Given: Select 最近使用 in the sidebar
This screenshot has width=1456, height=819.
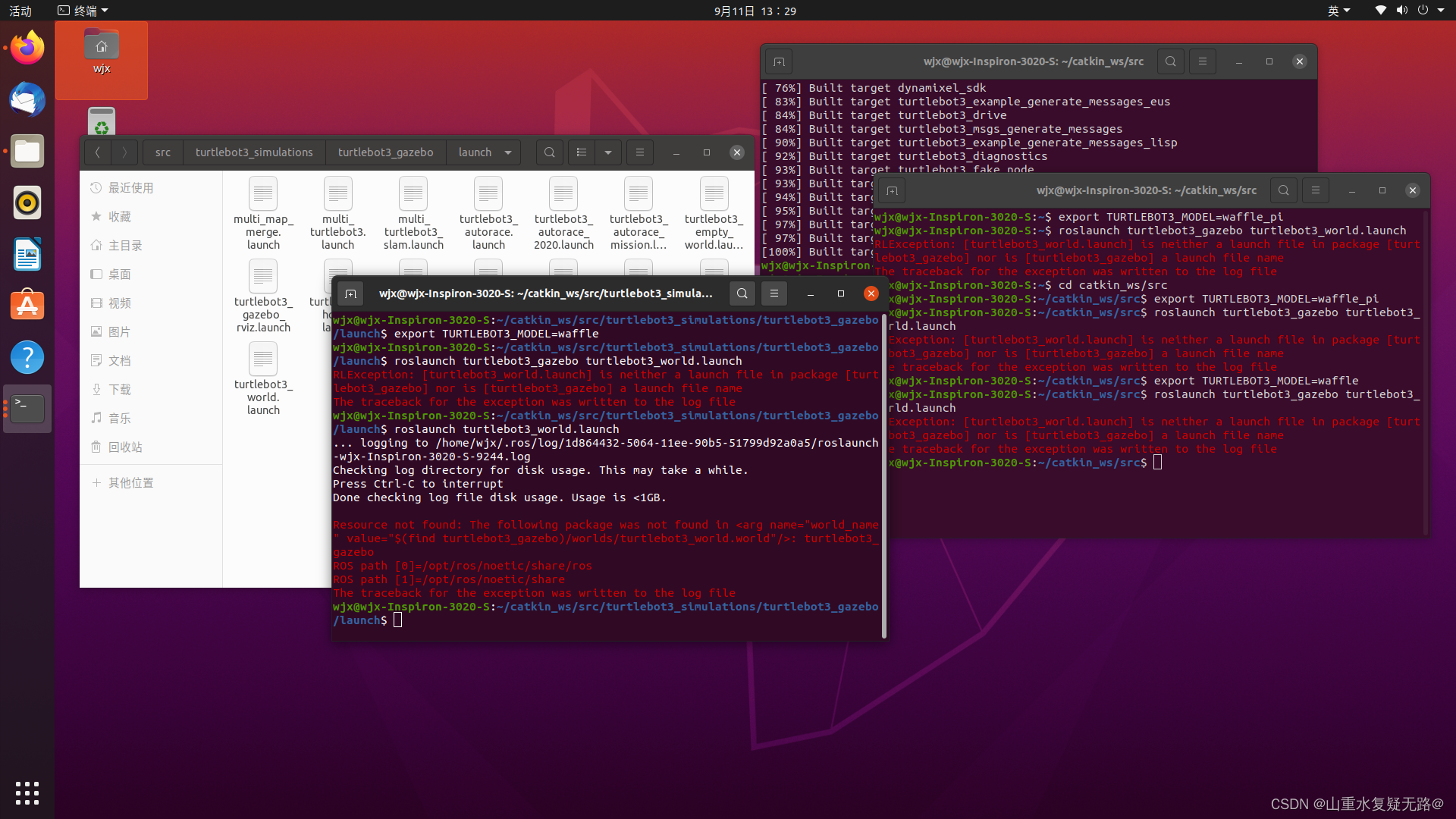Looking at the screenshot, I should point(151,188).
